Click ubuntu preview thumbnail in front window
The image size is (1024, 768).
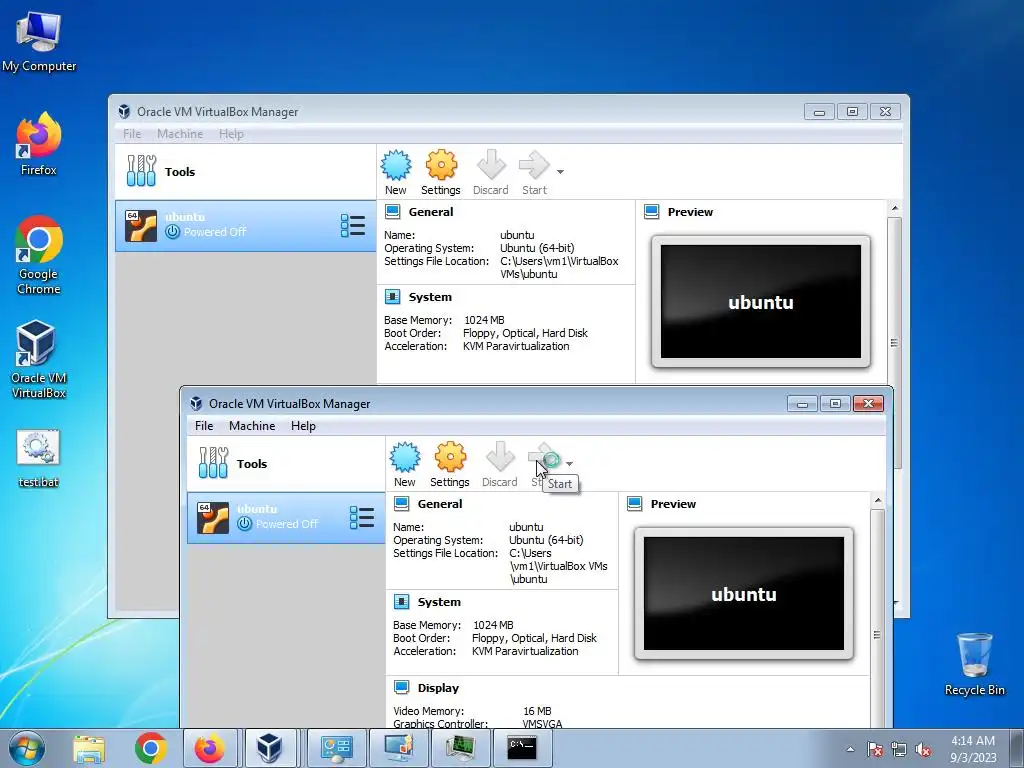744,594
